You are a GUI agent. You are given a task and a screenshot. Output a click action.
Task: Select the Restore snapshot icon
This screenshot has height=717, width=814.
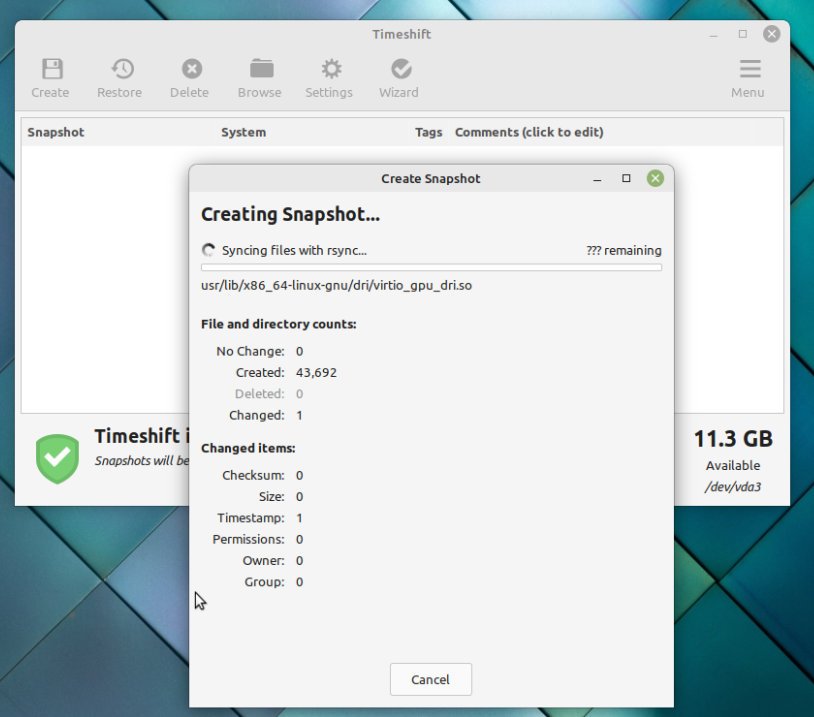(x=119, y=75)
